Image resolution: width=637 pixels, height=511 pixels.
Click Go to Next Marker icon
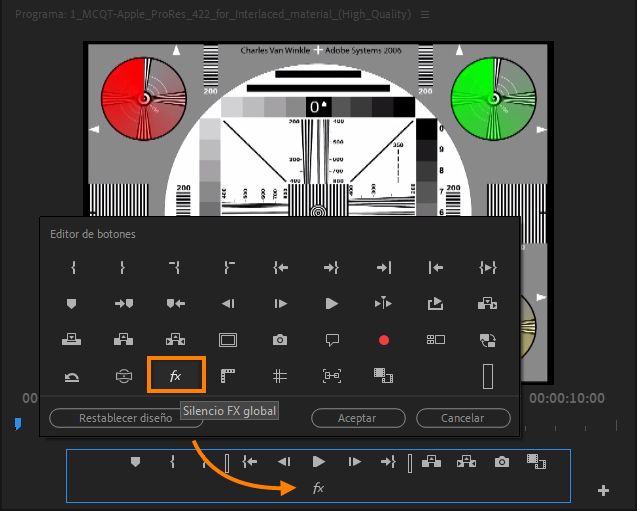coord(124,303)
